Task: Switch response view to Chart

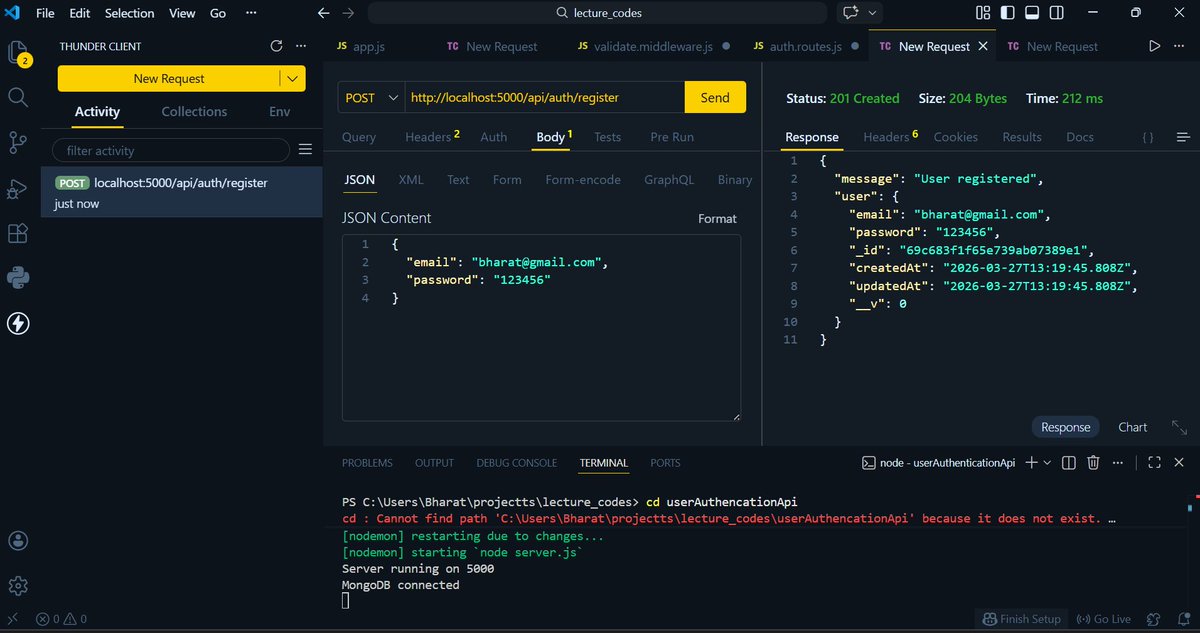Action: [1132, 427]
